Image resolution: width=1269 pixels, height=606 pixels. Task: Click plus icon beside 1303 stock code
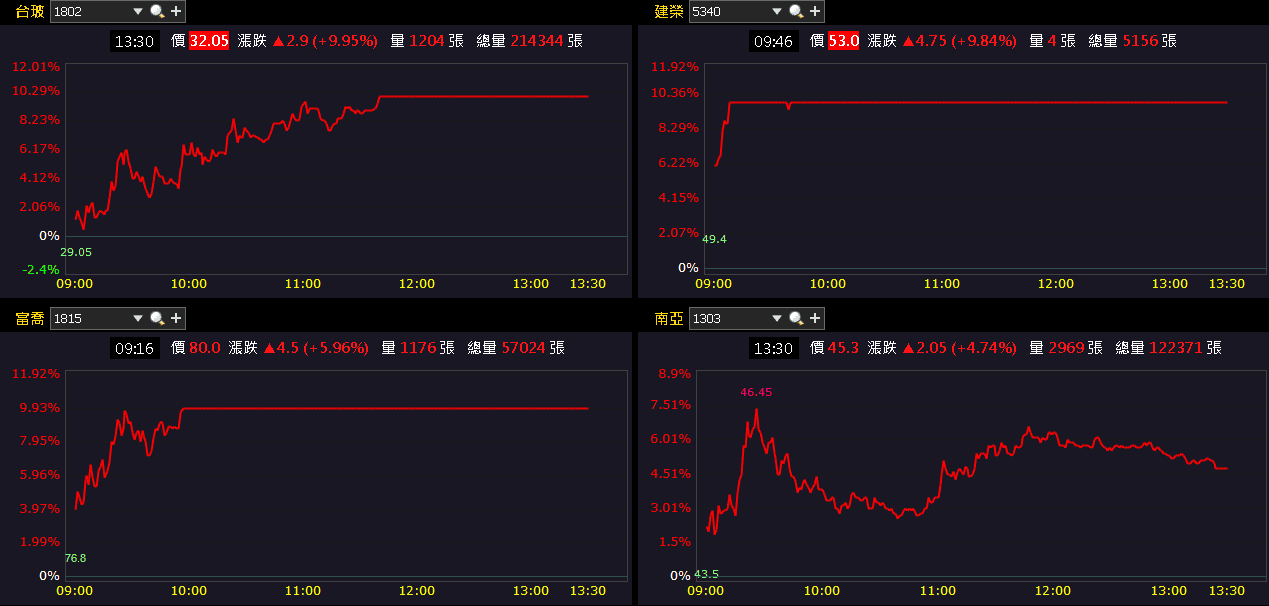pos(815,318)
